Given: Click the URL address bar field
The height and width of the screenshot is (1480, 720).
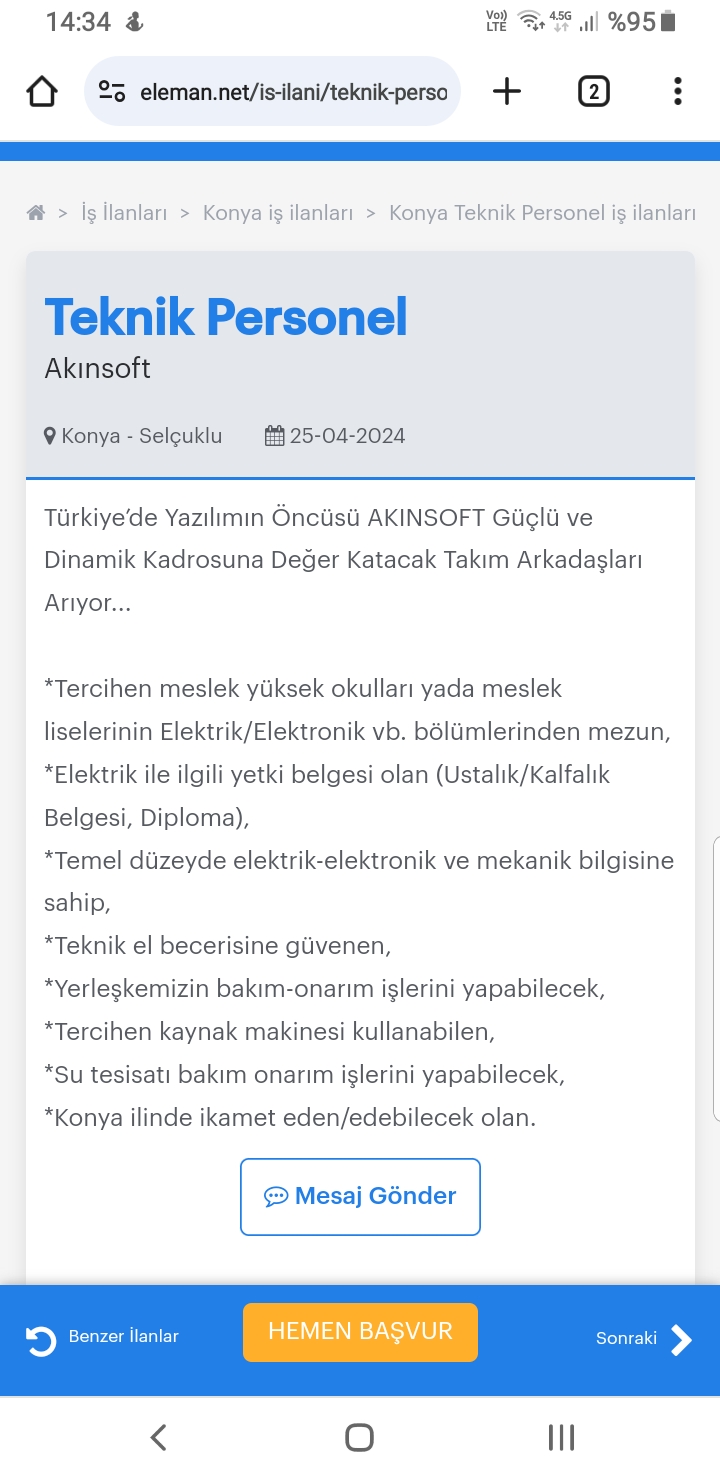Looking at the screenshot, I should coord(292,92).
